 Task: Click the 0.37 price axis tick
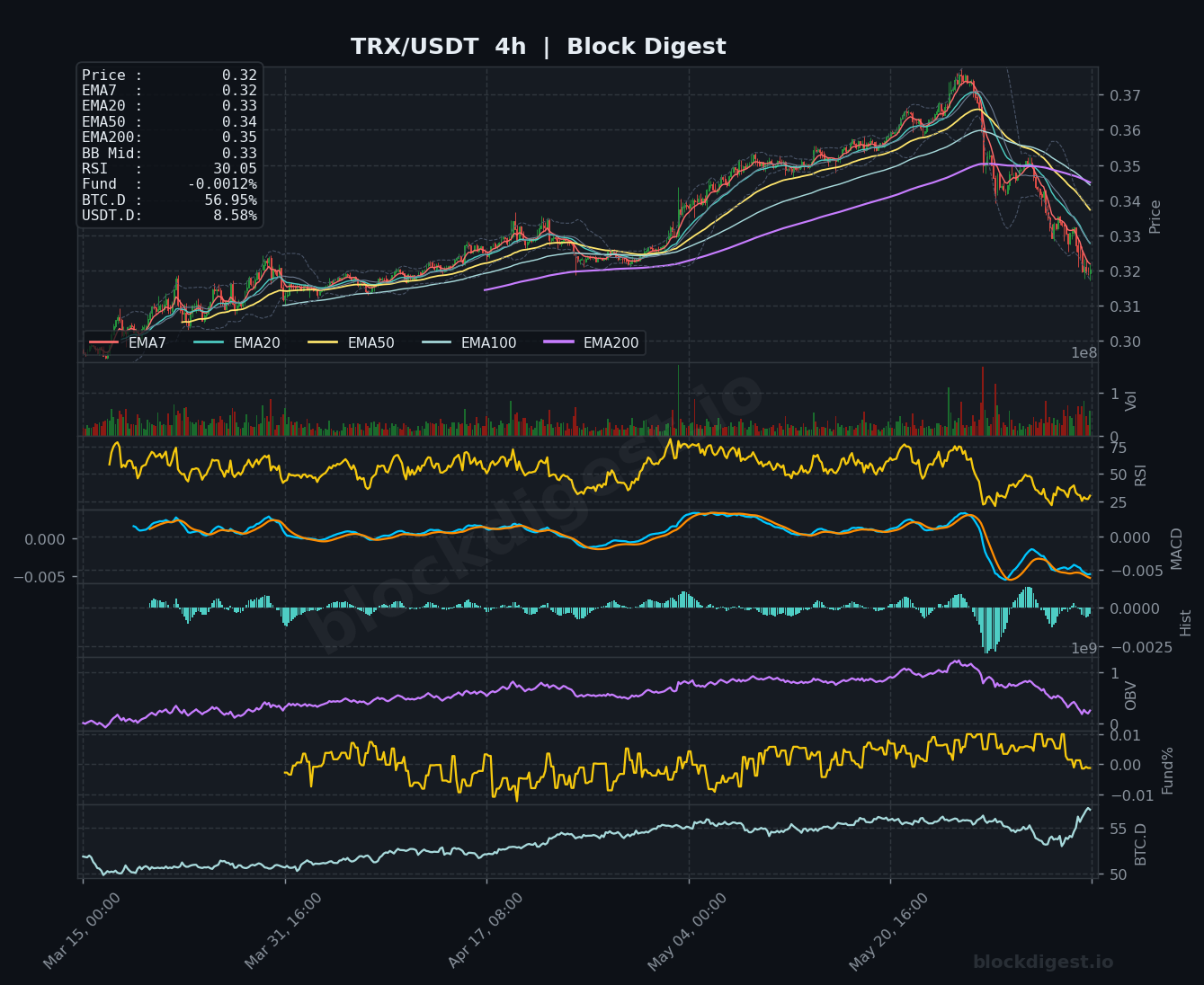coord(1125,95)
